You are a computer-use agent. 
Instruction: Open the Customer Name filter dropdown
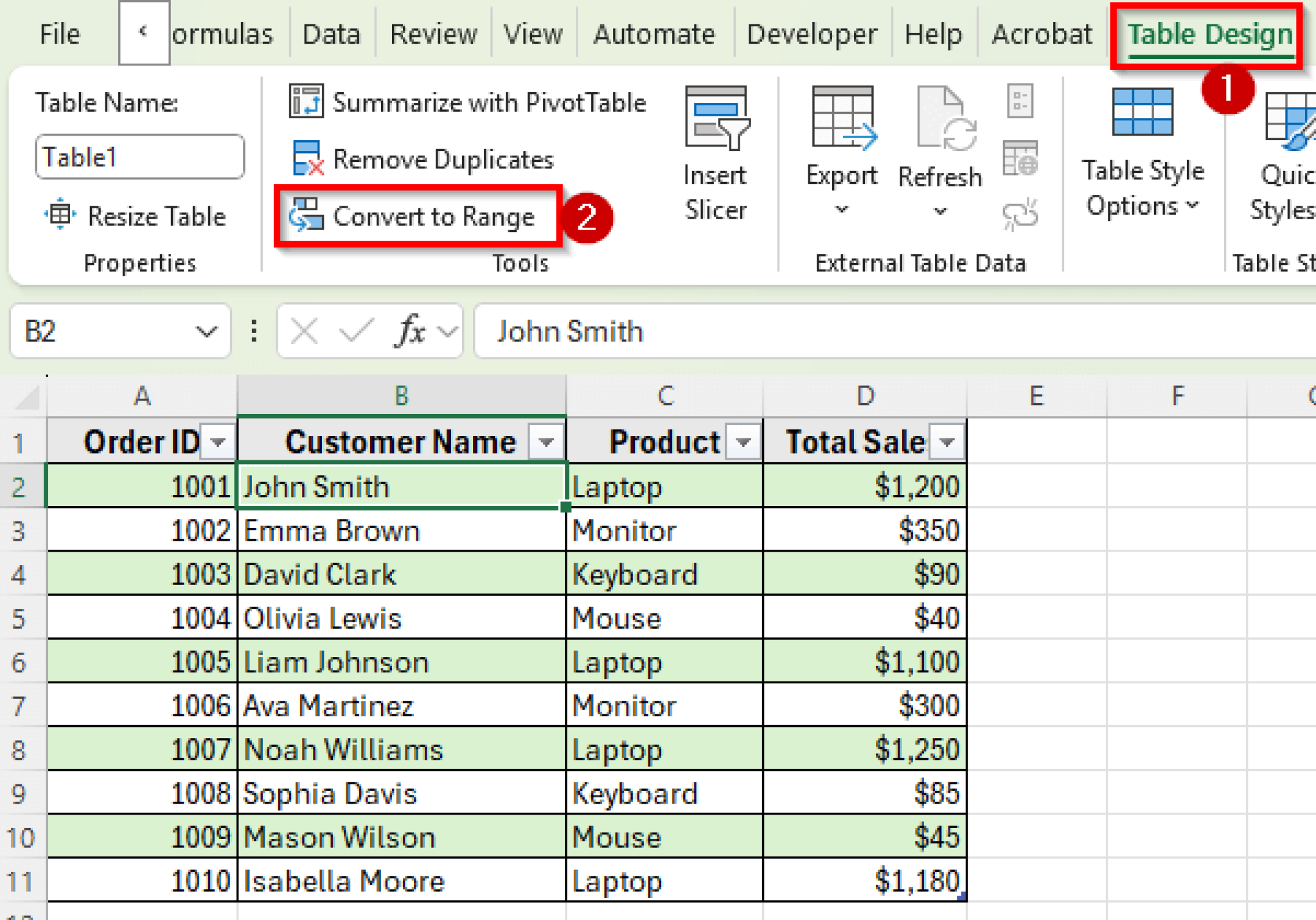547,441
